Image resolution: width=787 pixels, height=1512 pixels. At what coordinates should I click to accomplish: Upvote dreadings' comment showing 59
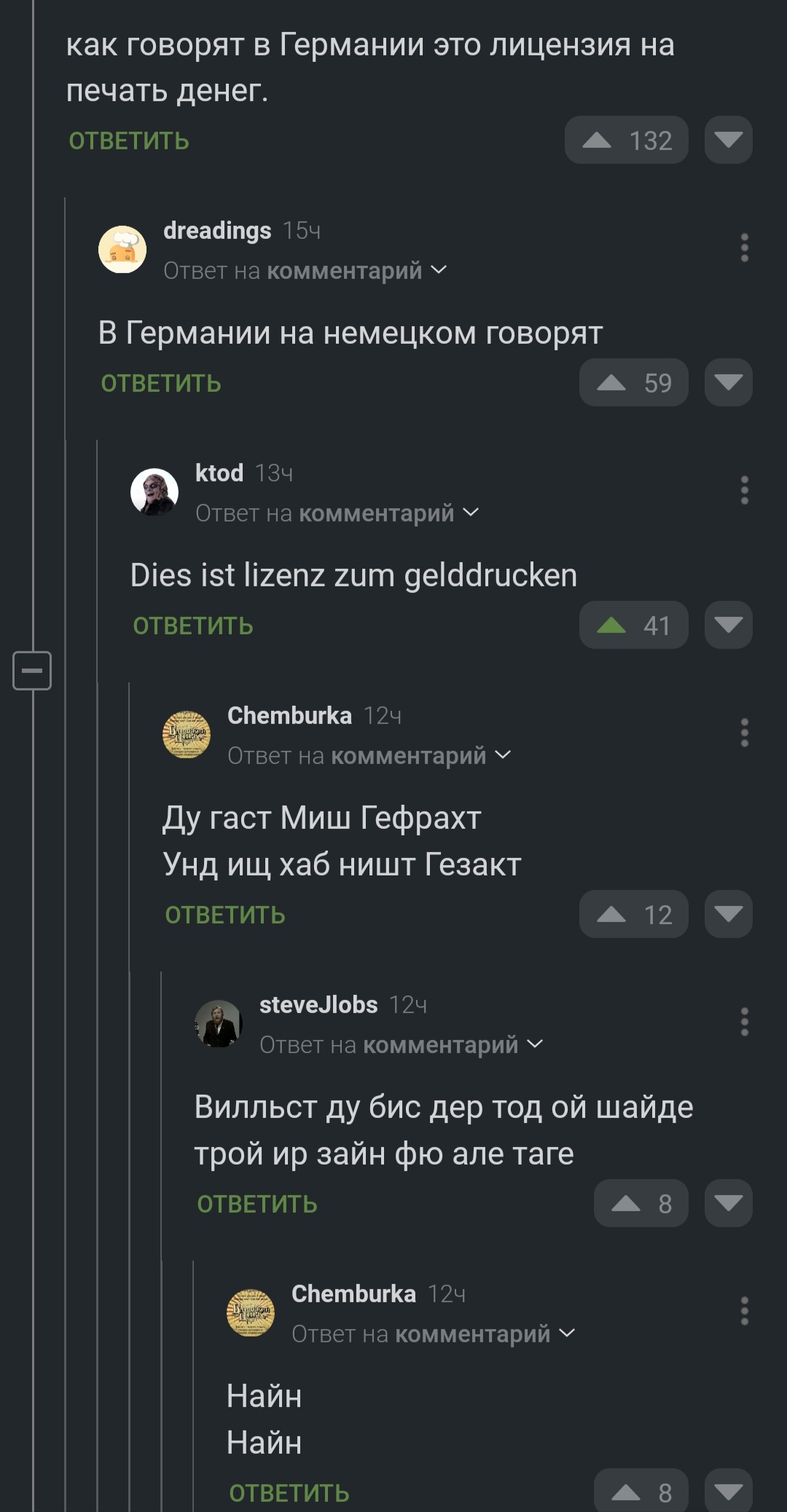coord(611,382)
